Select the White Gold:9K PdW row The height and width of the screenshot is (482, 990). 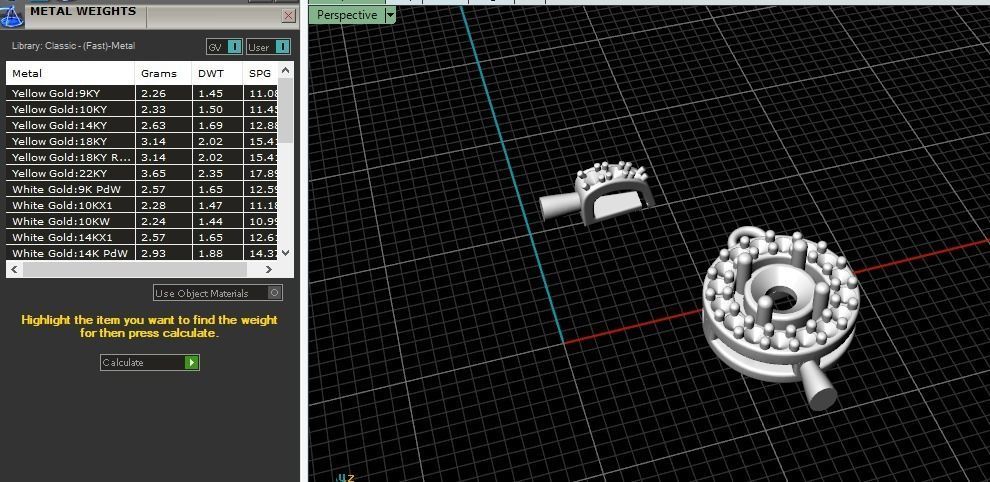142,189
